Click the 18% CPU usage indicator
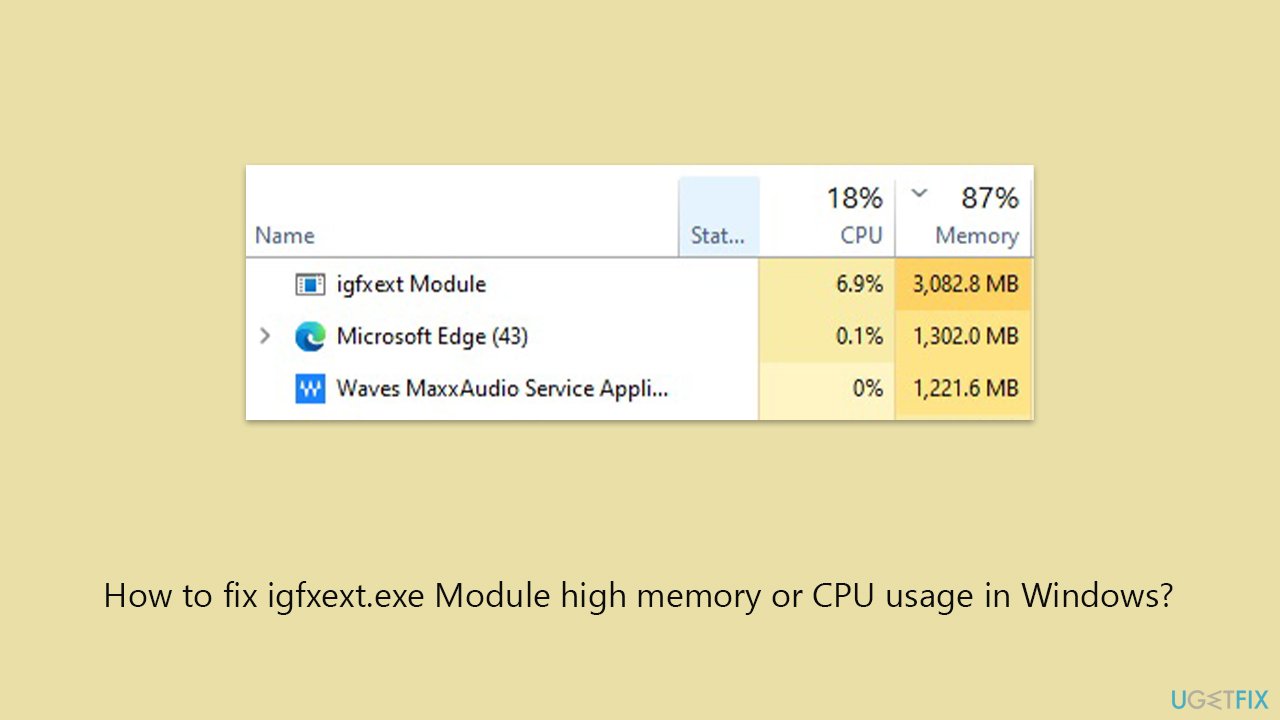The width and height of the screenshot is (1280, 720). [854, 197]
